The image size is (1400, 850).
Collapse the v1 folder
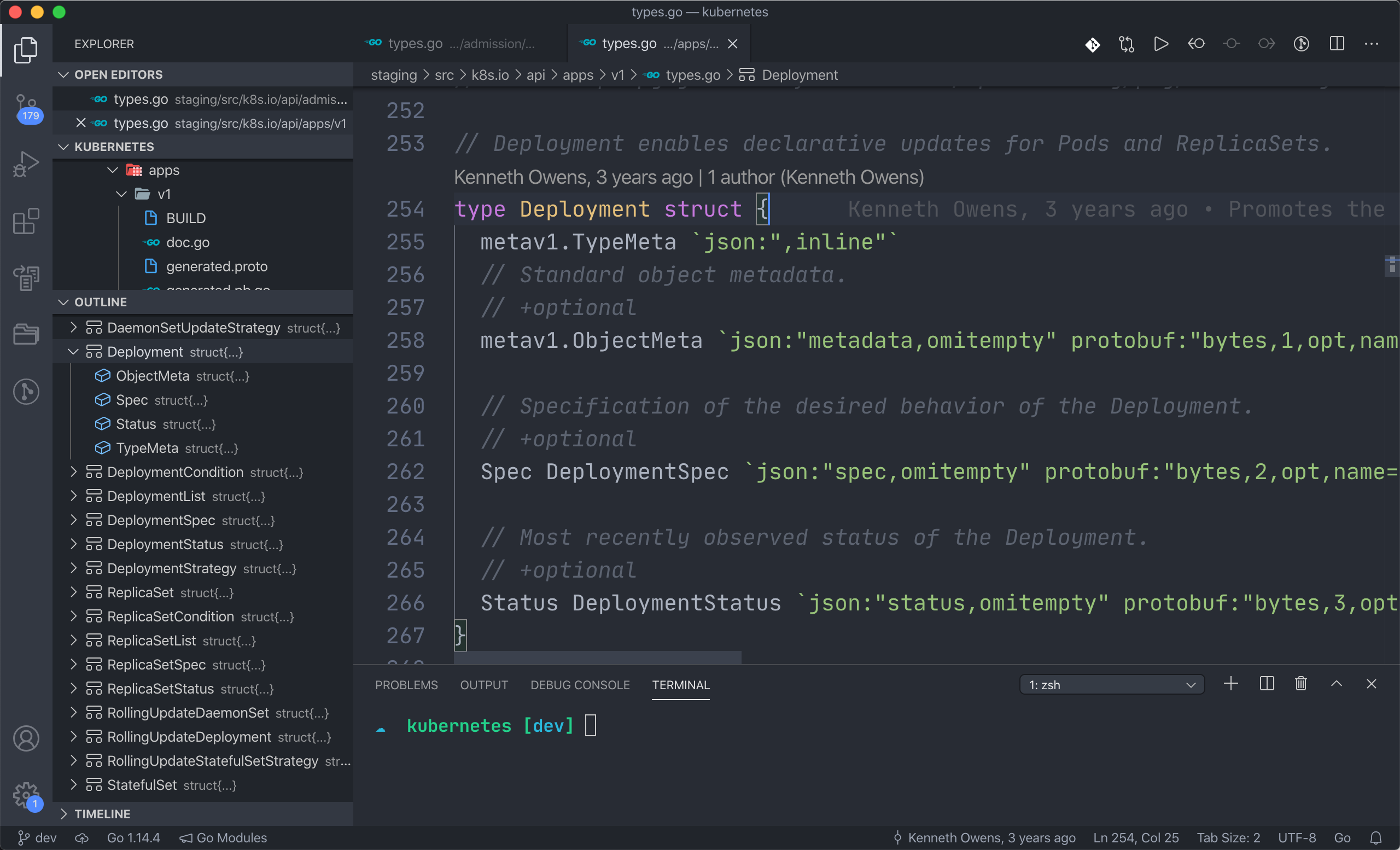[121, 194]
